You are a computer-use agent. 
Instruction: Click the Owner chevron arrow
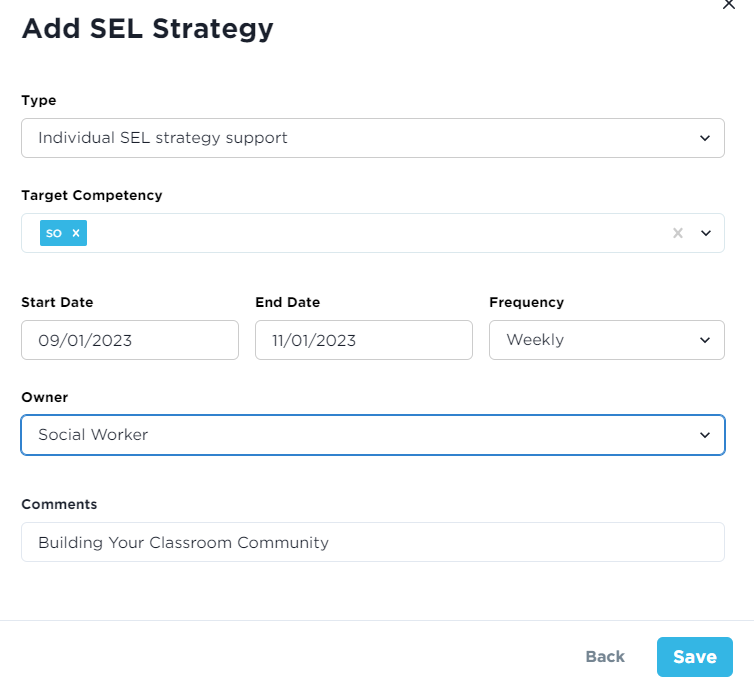click(705, 435)
